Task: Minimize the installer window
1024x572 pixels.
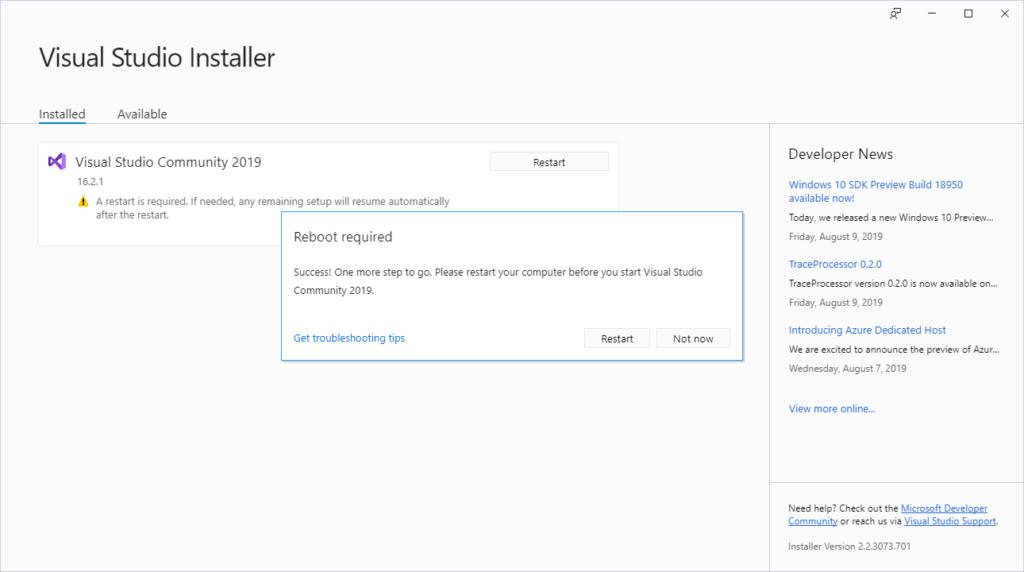Action: click(932, 14)
